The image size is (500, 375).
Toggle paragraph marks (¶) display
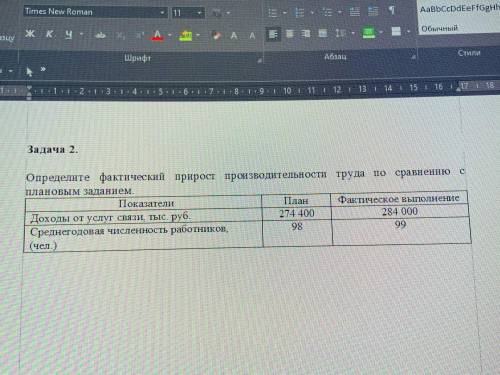point(392,11)
